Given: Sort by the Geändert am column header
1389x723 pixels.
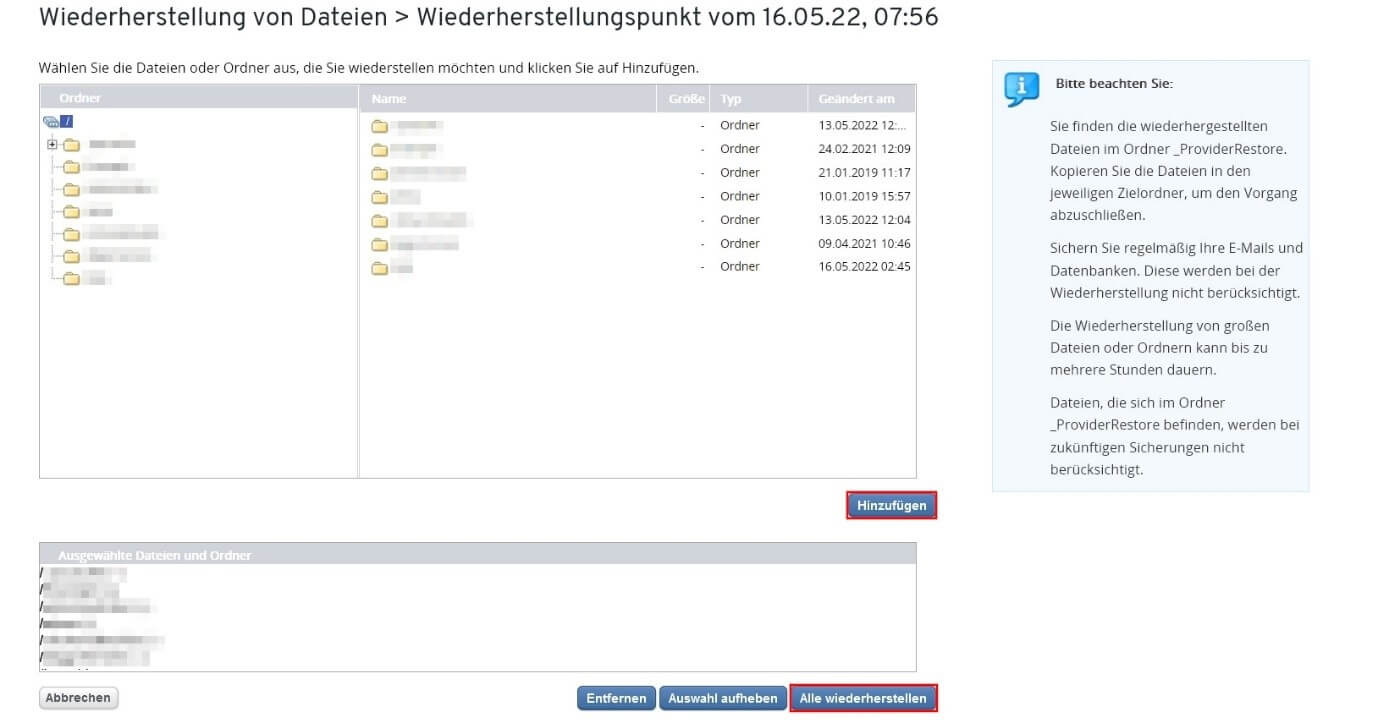Looking at the screenshot, I should pos(861,99).
